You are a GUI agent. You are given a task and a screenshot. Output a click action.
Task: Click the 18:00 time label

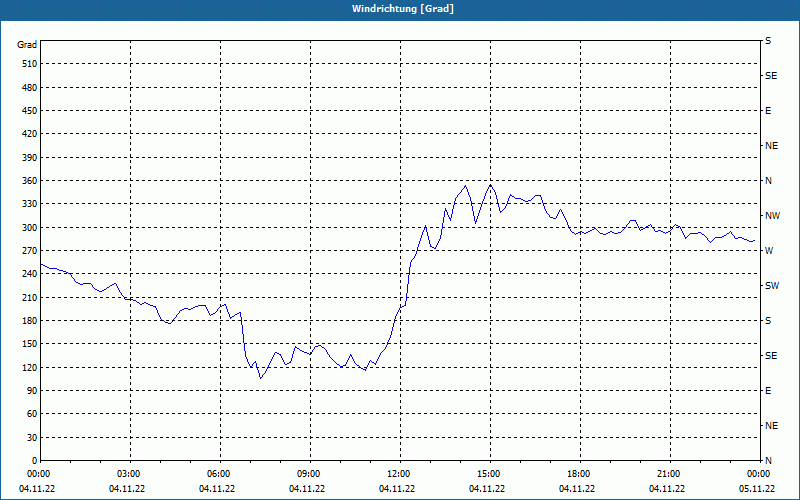[x=577, y=474]
